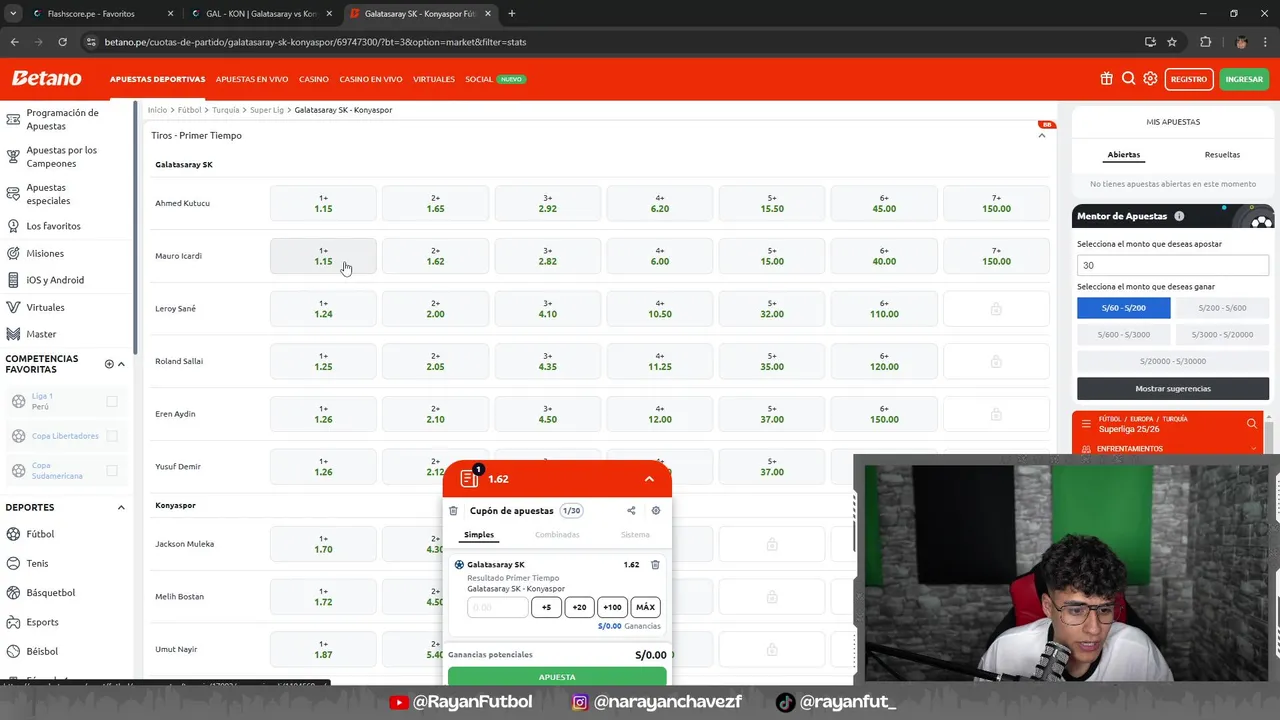1280x720 pixels.
Task: Click the Betano logo
Action: tap(46, 79)
